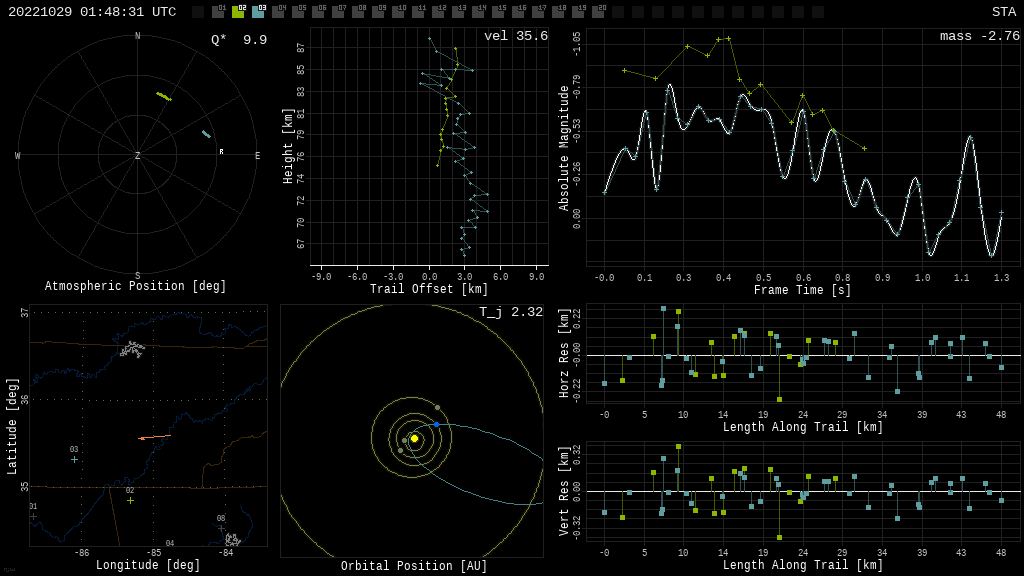Click the mass -2.76 label

[979, 37]
